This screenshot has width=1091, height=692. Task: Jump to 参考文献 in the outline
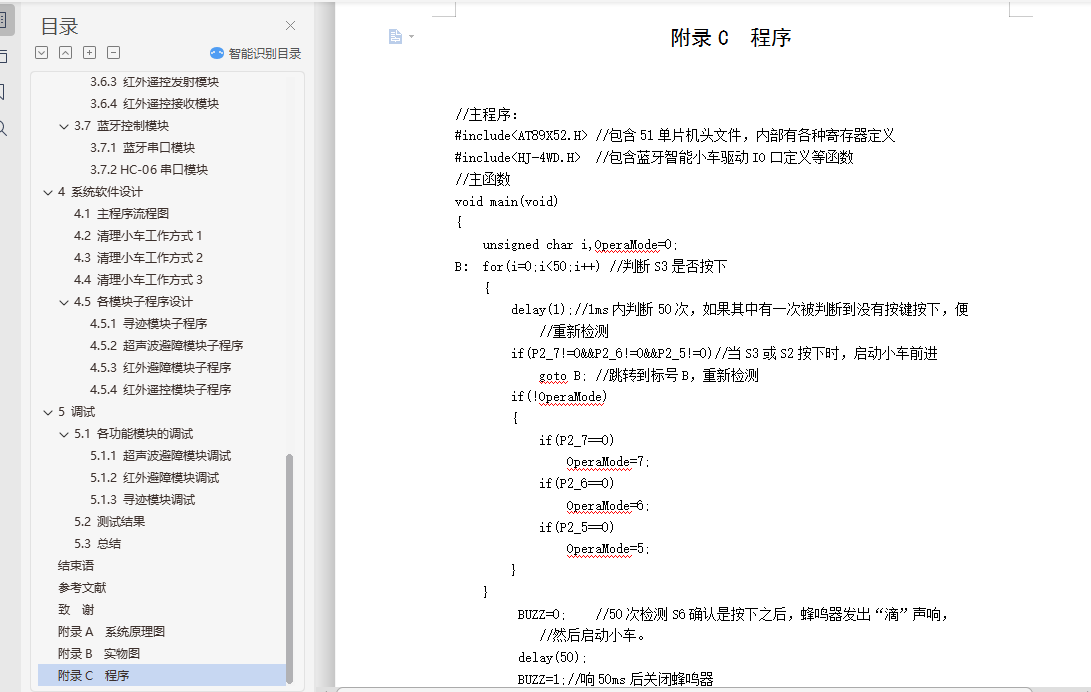point(82,588)
